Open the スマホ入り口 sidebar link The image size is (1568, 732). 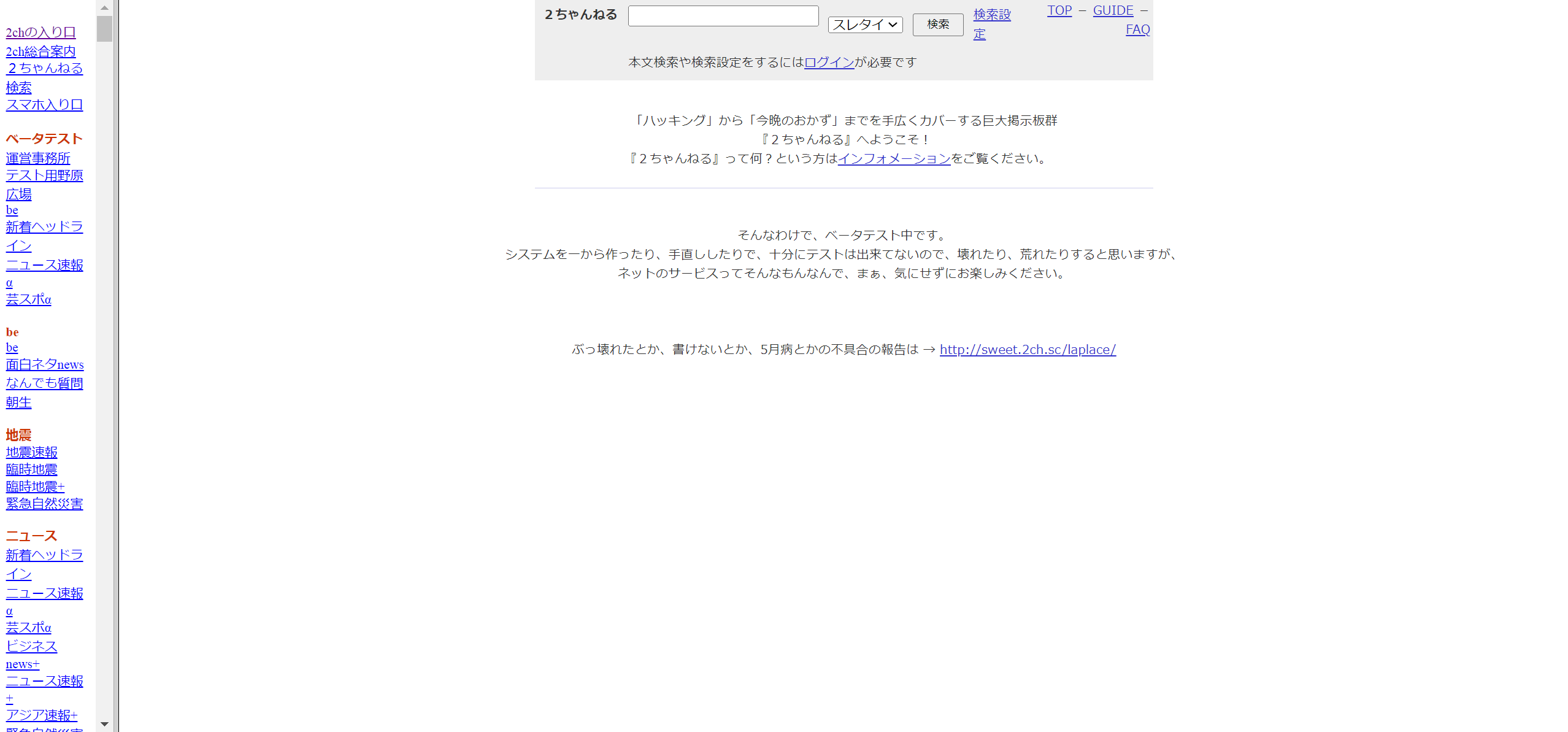[x=44, y=104]
